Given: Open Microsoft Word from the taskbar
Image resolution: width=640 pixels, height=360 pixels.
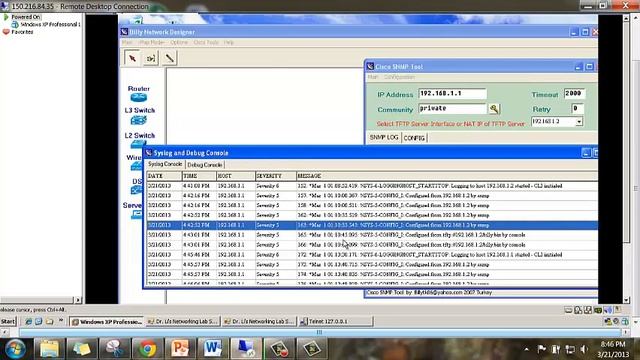Looking at the screenshot, I should point(213,349).
